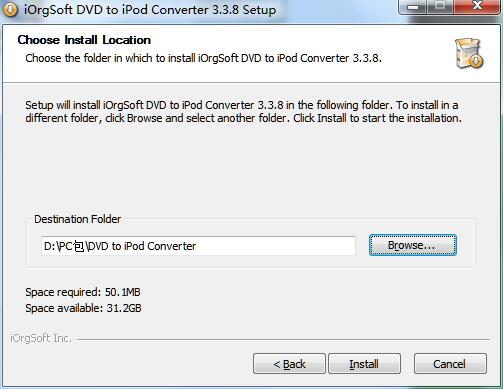This screenshot has height=389, width=503.
Task: Abort setup using the Cancel button
Action: pyautogui.click(x=450, y=364)
